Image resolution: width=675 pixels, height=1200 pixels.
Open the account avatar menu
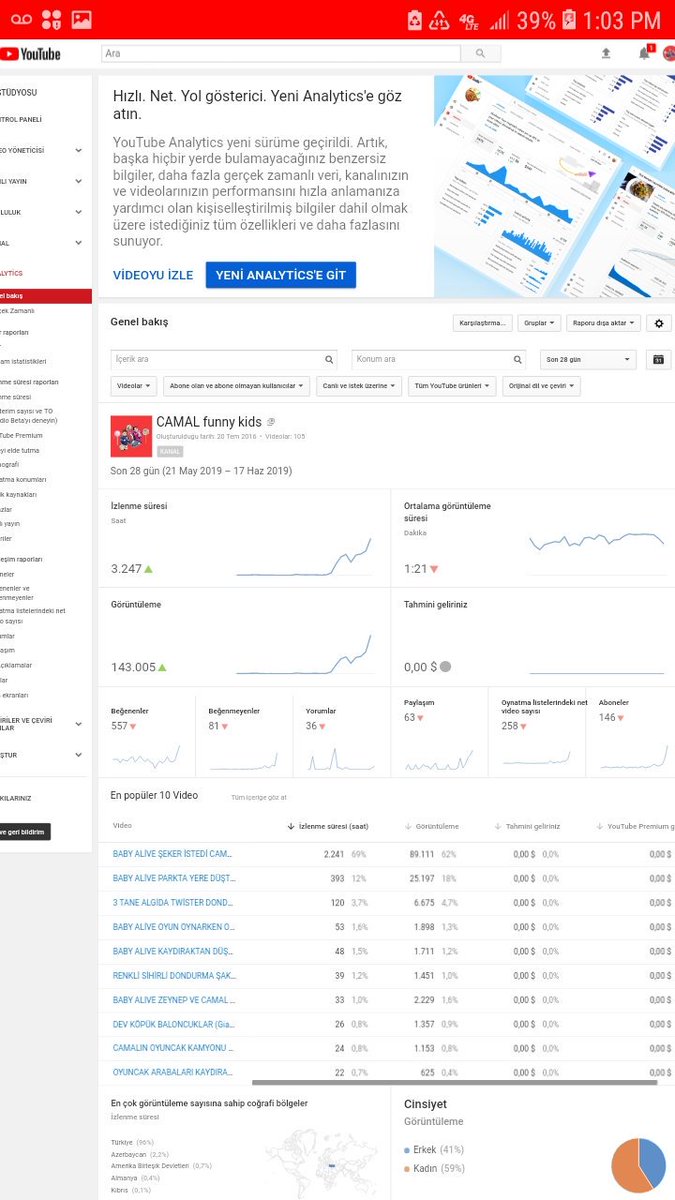tap(669, 53)
